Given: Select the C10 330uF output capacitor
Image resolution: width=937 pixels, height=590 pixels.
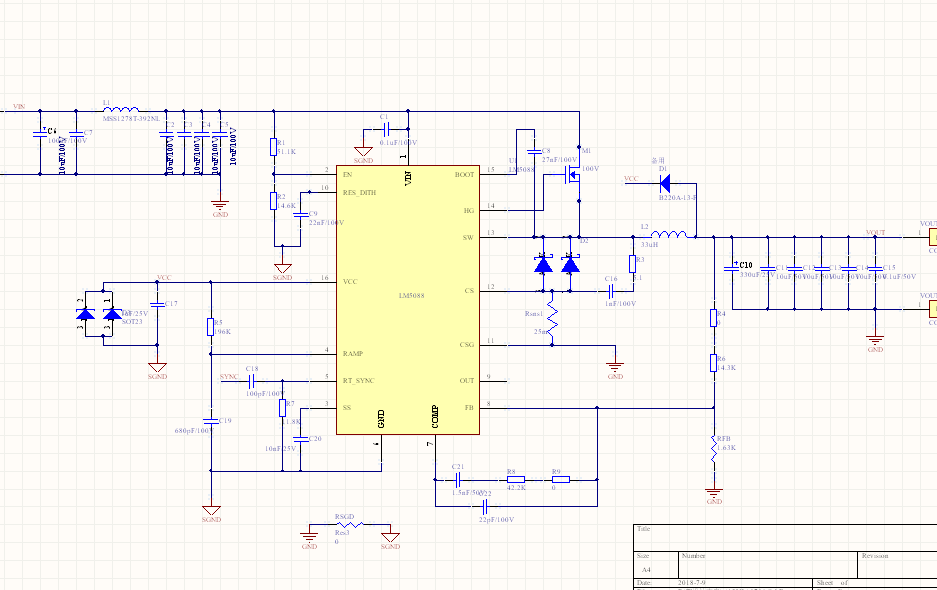Looking at the screenshot, I should tap(731, 268).
